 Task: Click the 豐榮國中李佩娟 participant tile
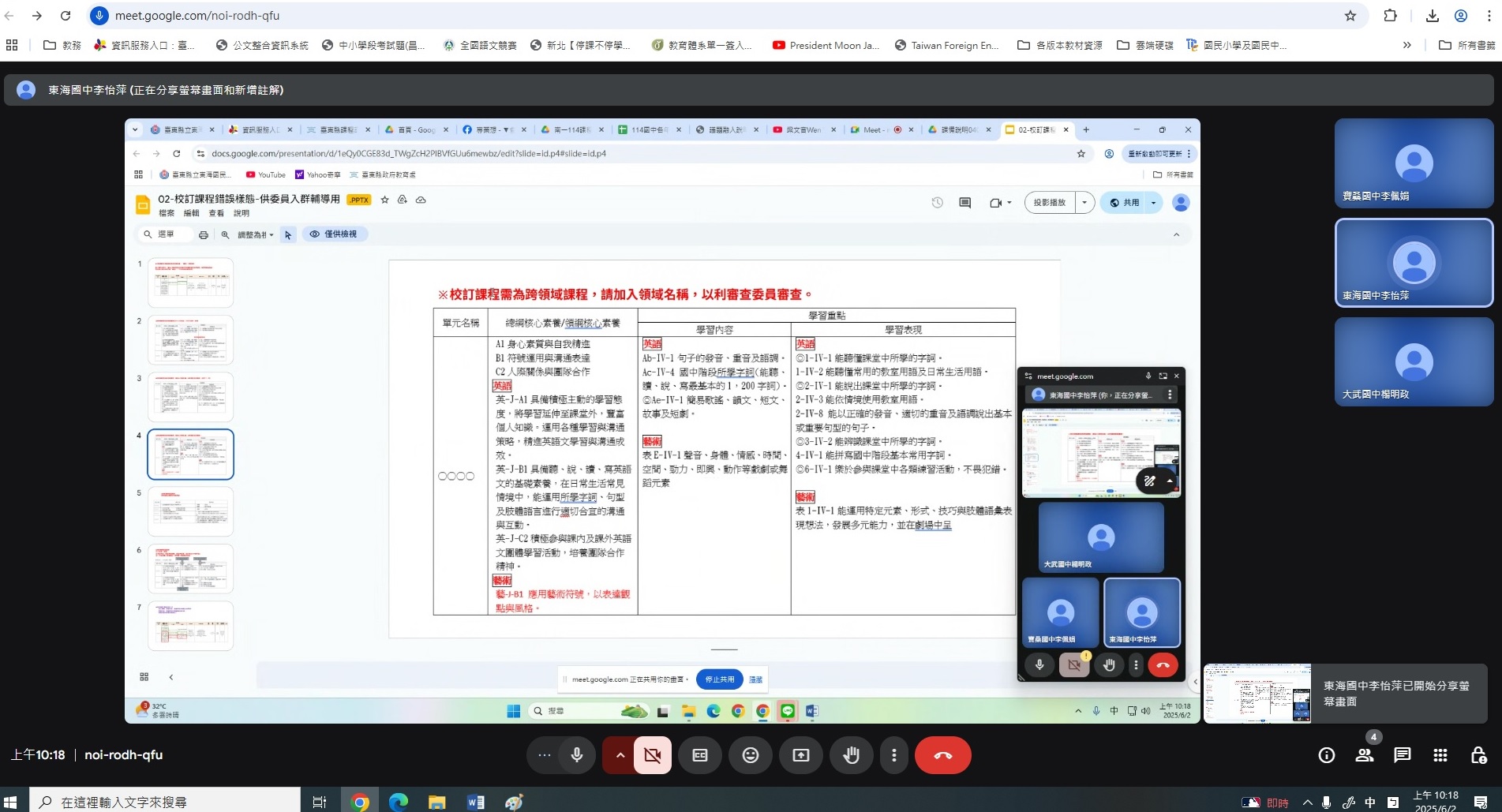point(1414,163)
